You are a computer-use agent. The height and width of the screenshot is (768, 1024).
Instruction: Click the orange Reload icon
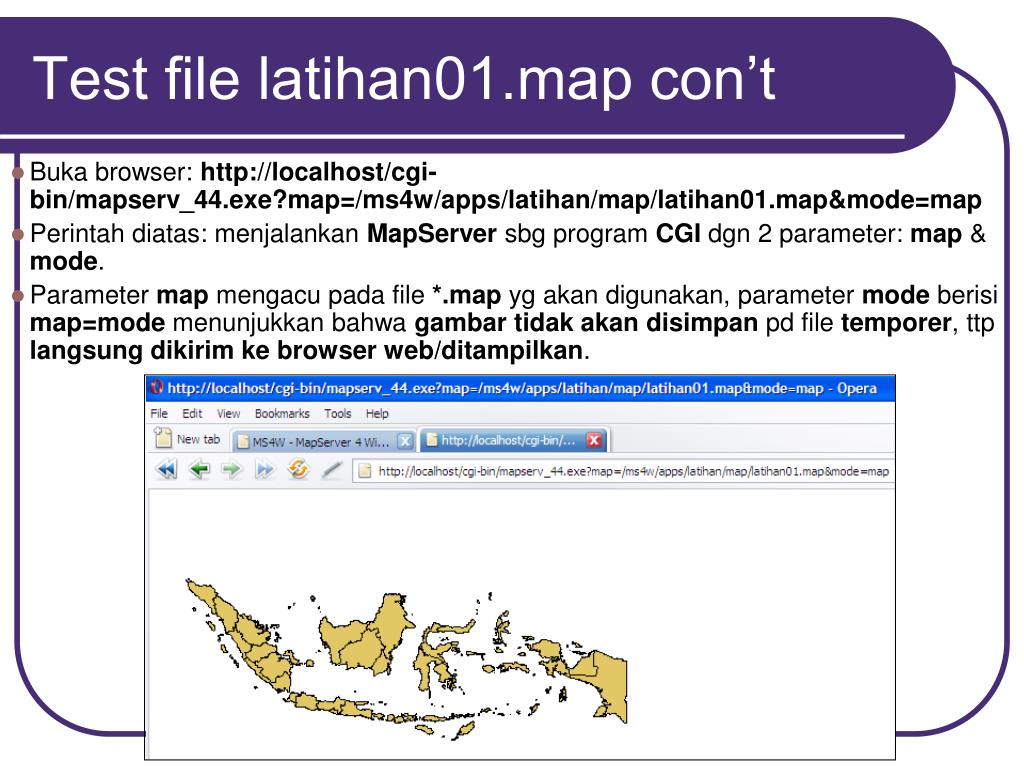(x=298, y=469)
